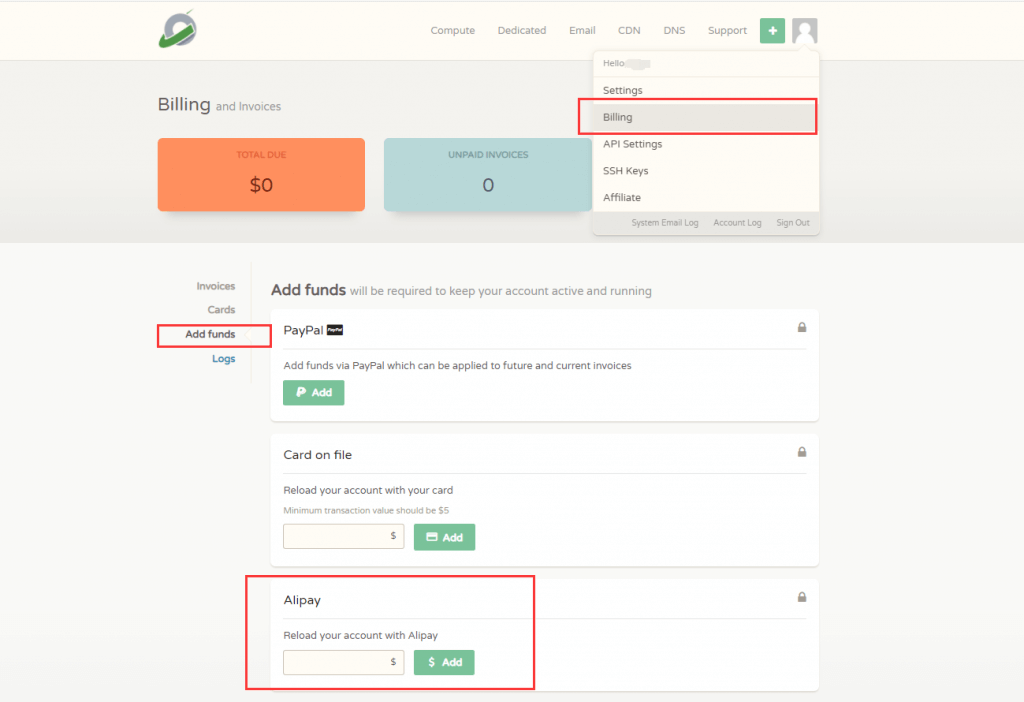Viewport: 1024px width, 702px height.
Task: Open the CDN menu
Action: pyautogui.click(x=629, y=31)
